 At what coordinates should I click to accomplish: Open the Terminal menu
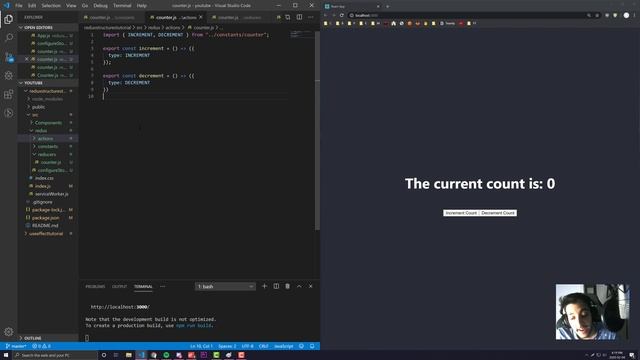[122, 6]
